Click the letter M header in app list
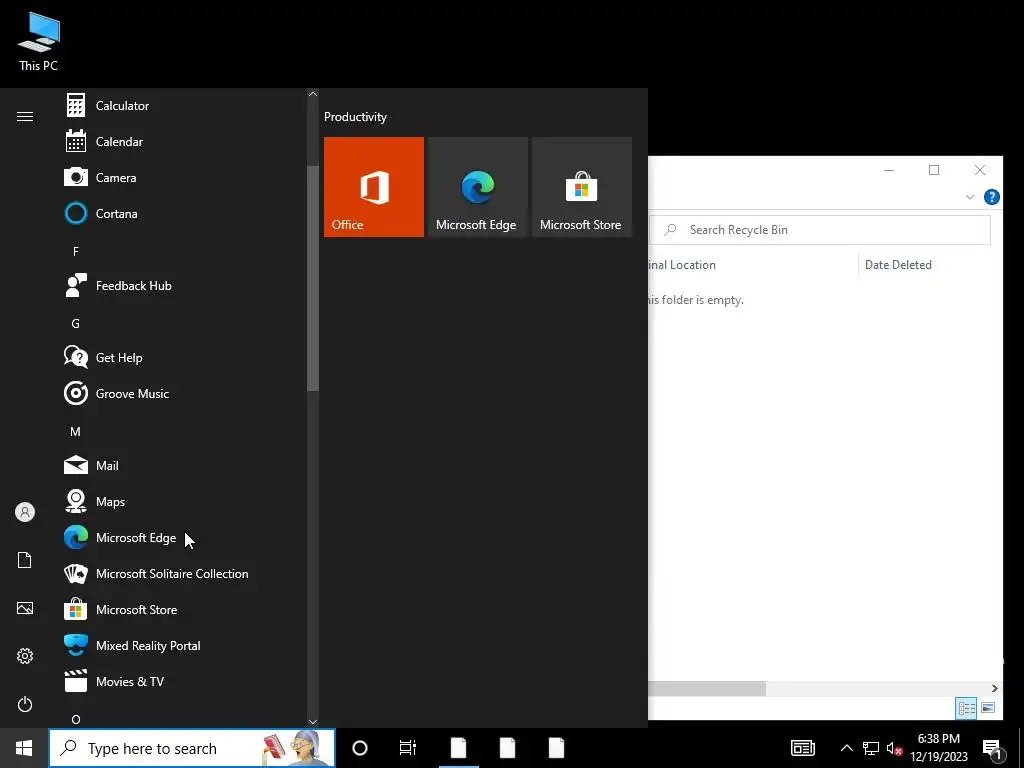 point(76,432)
